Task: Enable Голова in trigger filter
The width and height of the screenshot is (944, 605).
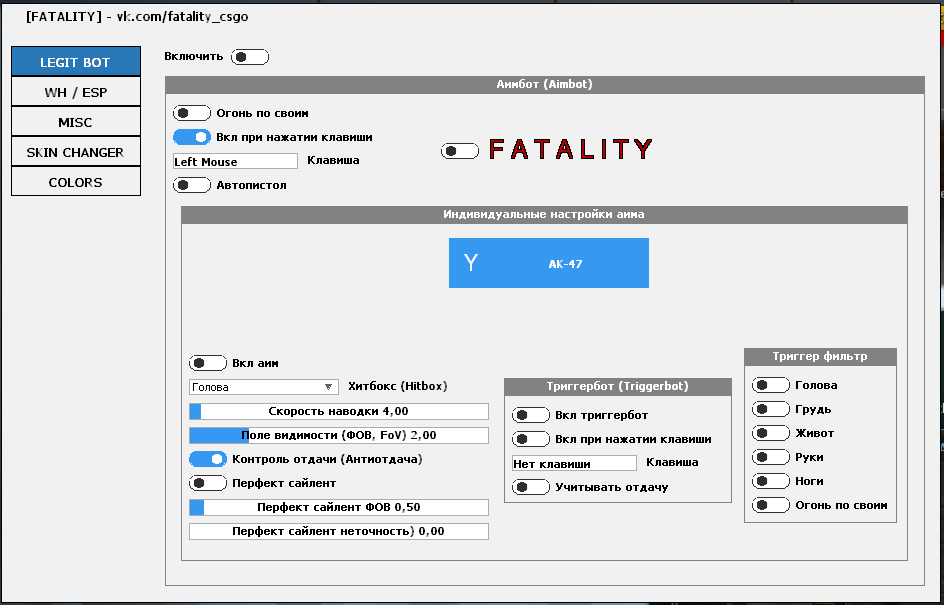Action: pyautogui.click(x=771, y=385)
